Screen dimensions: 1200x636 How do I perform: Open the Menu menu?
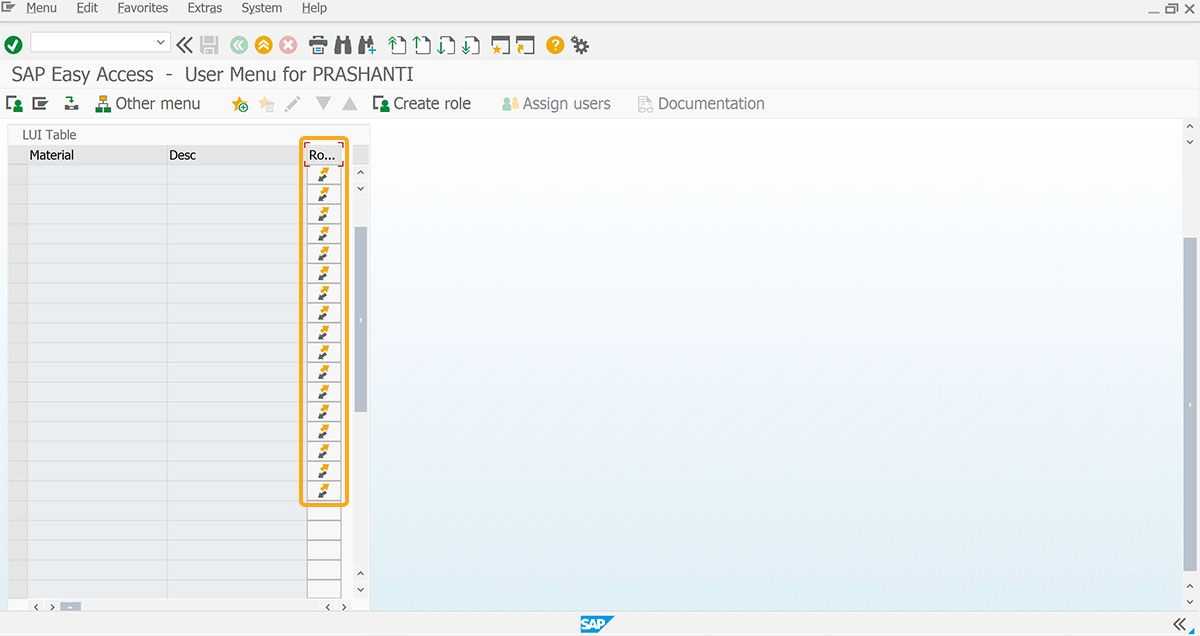pyautogui.click(x=41, y=8)
